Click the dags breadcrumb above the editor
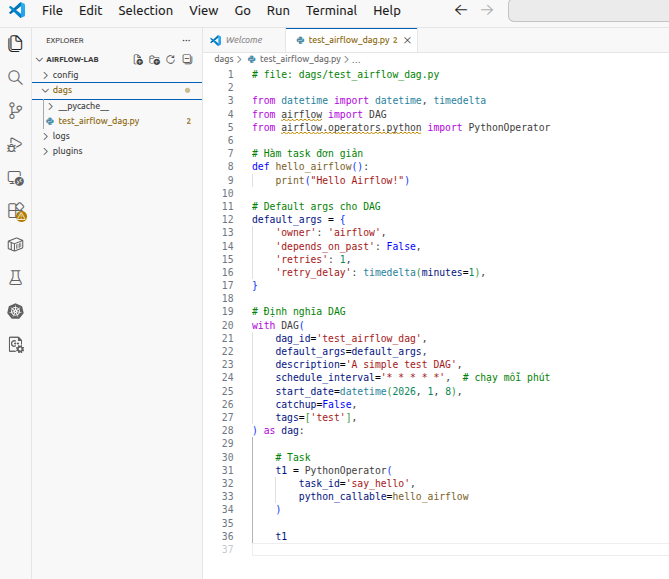Viewport: 669px width, 579px height. coord(224,59)
